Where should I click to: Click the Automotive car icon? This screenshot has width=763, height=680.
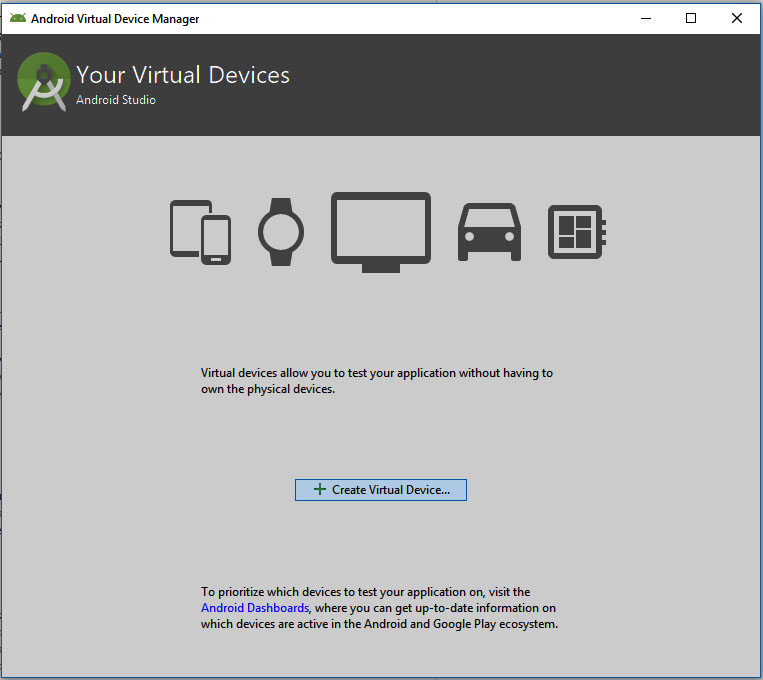click(x=489, y=232)
